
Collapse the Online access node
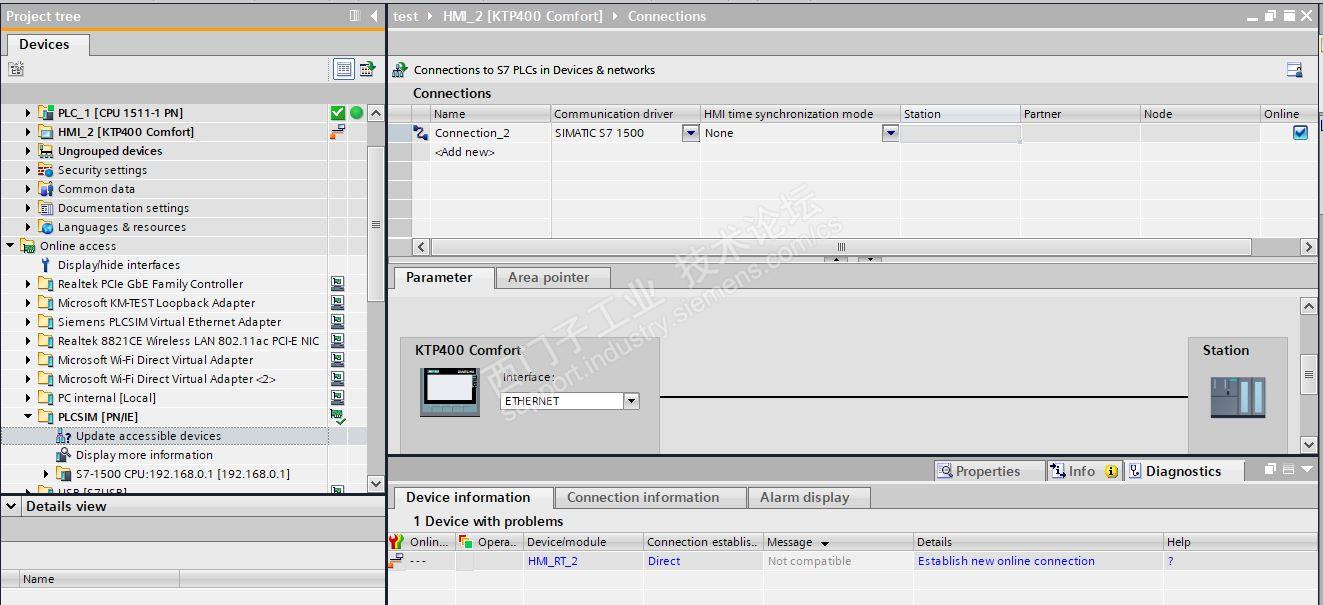coord(10,246)
